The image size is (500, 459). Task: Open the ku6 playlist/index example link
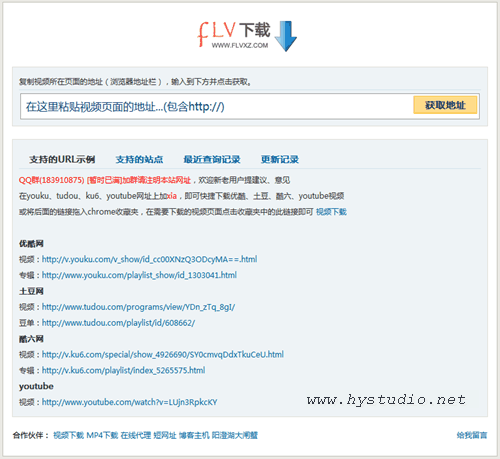(123, 370)
